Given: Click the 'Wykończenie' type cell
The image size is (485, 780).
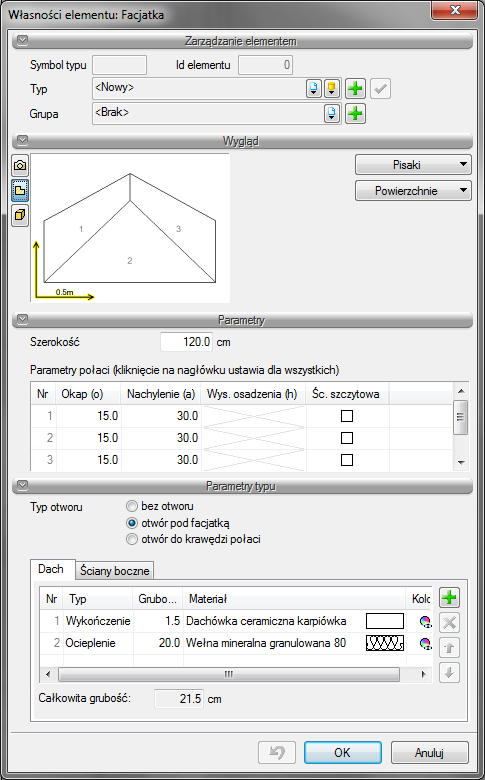Looking at the screenshot, I should click(x=98, y=621).
